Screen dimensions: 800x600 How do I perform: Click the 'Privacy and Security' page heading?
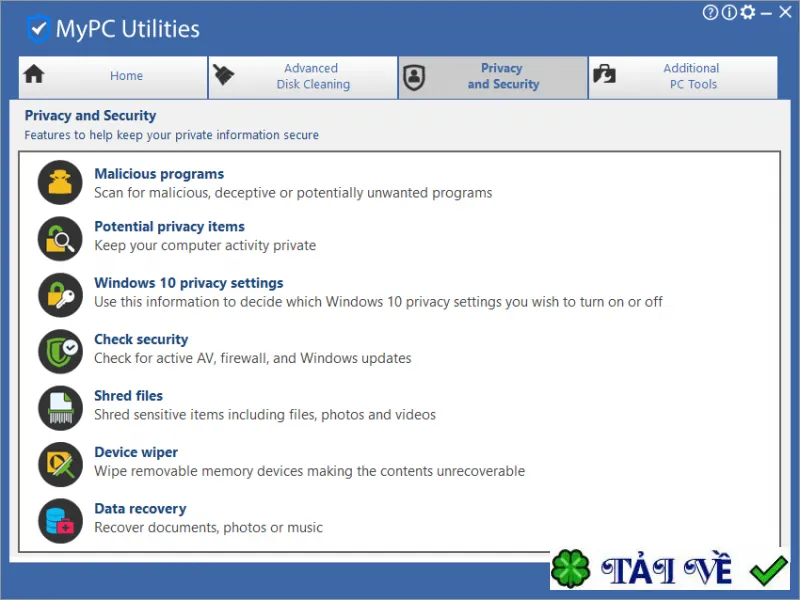coord(90,116)
